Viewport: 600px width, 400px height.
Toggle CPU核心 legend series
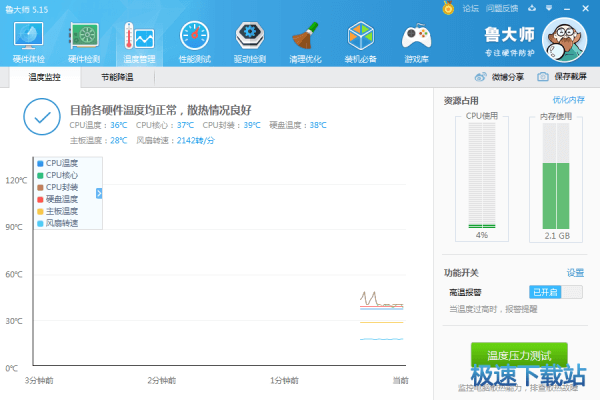[x=58, y=175]
